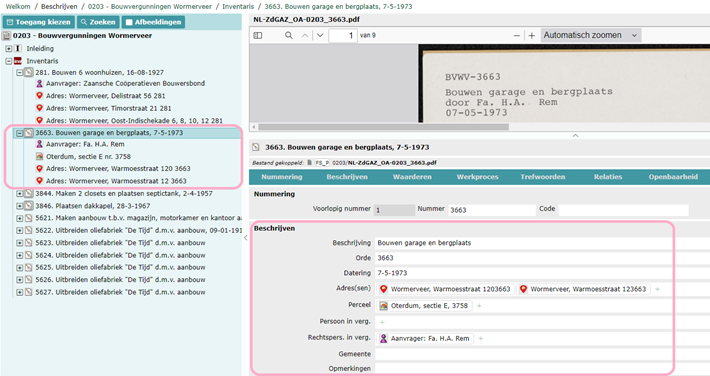Click address tag Warmoesstraat 1203663
Image resolution: width=710 pixels, height=376 pixels.
click(x=446, y=289)
